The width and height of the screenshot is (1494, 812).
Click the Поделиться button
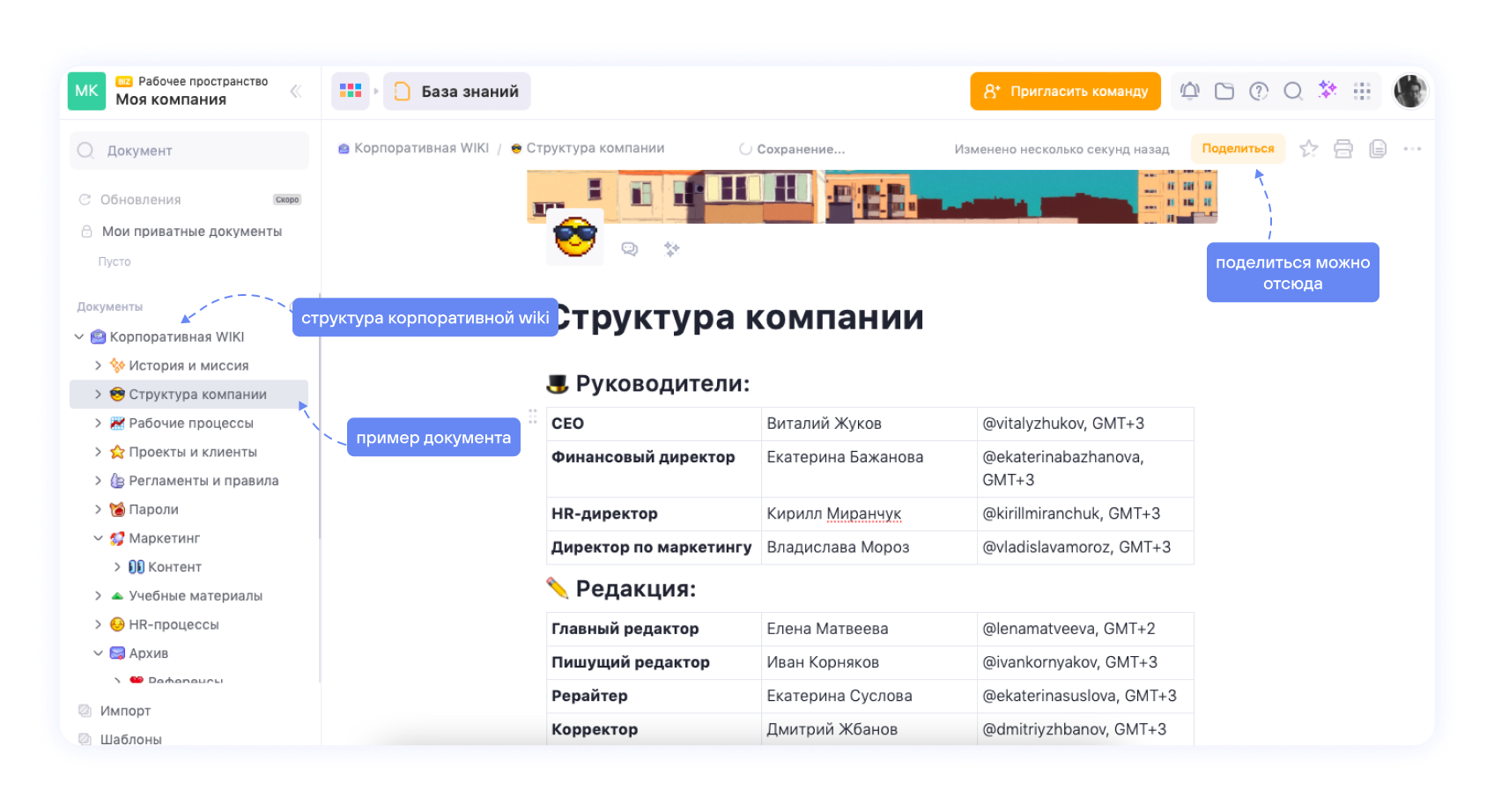pos(1238,148)
